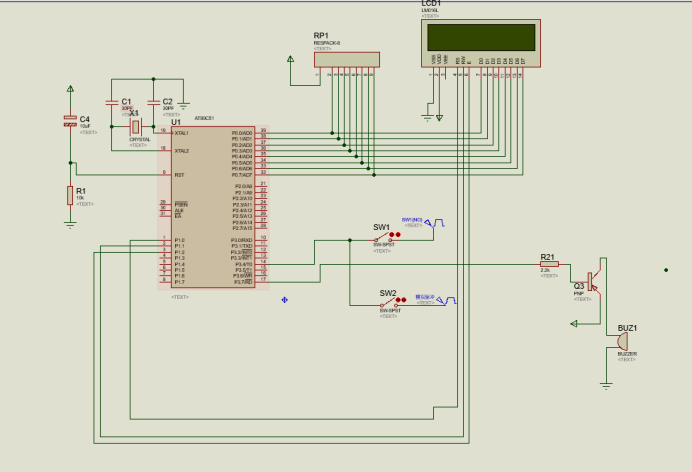Click the P3.0/RXD pin name on U1
This screenshot has width=692, height=472.
242,240
